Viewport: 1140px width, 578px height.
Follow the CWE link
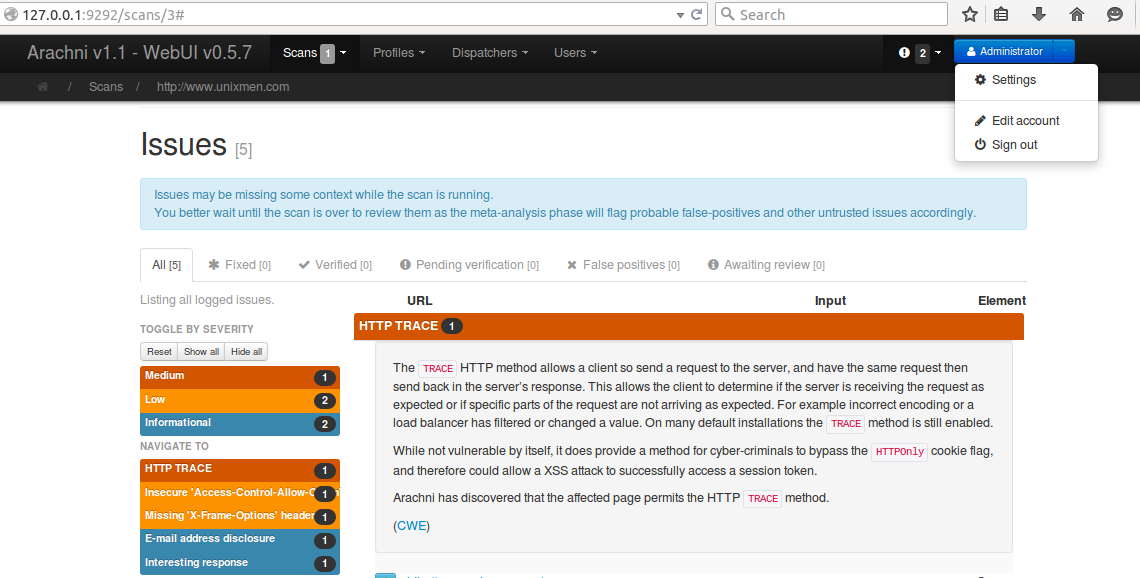412,525
